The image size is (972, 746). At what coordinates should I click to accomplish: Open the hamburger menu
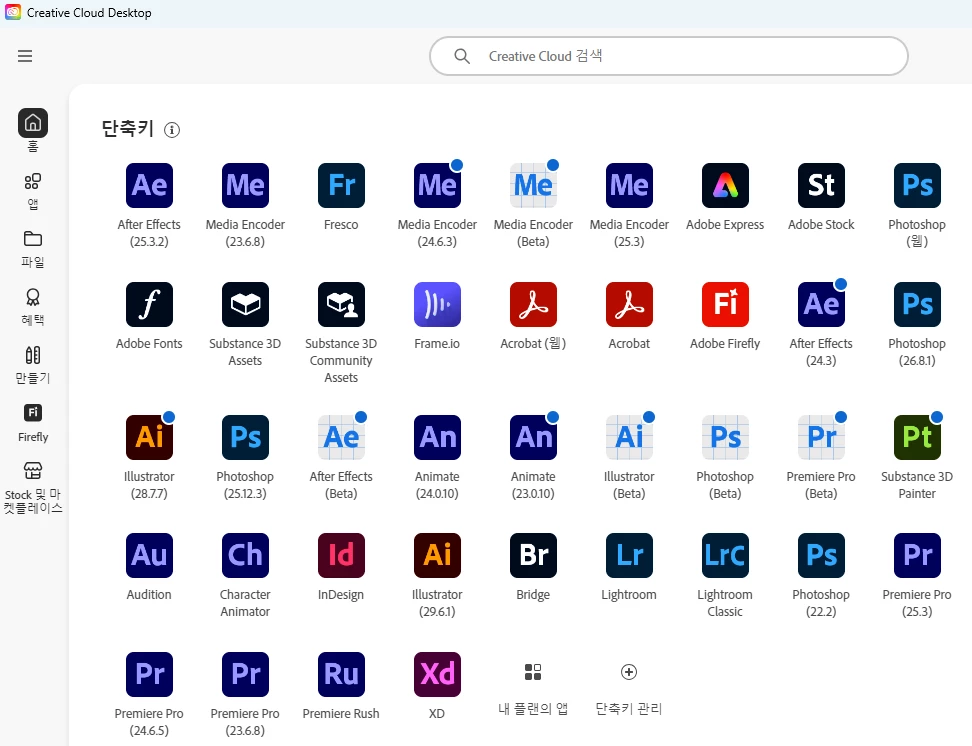[25, 56]
